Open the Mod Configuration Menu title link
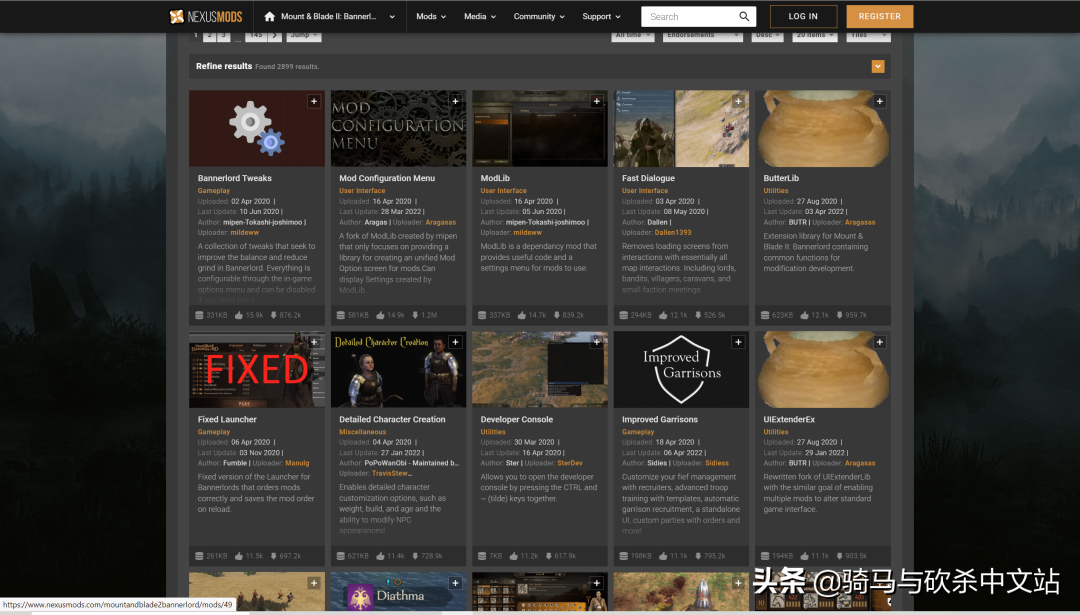Screen dimensions: 1080x615 point(387,178)
